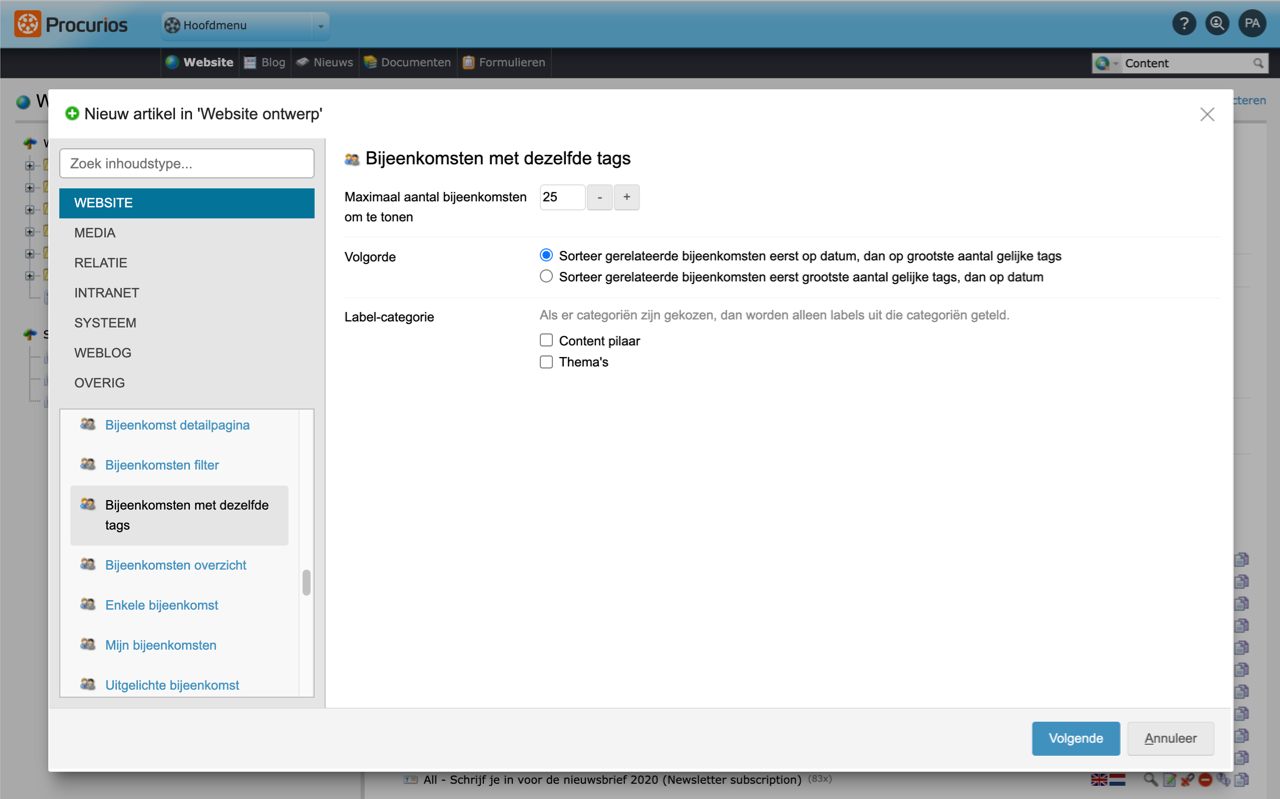
Task: Open the Blog tab
Action: [x=264, y=62]
